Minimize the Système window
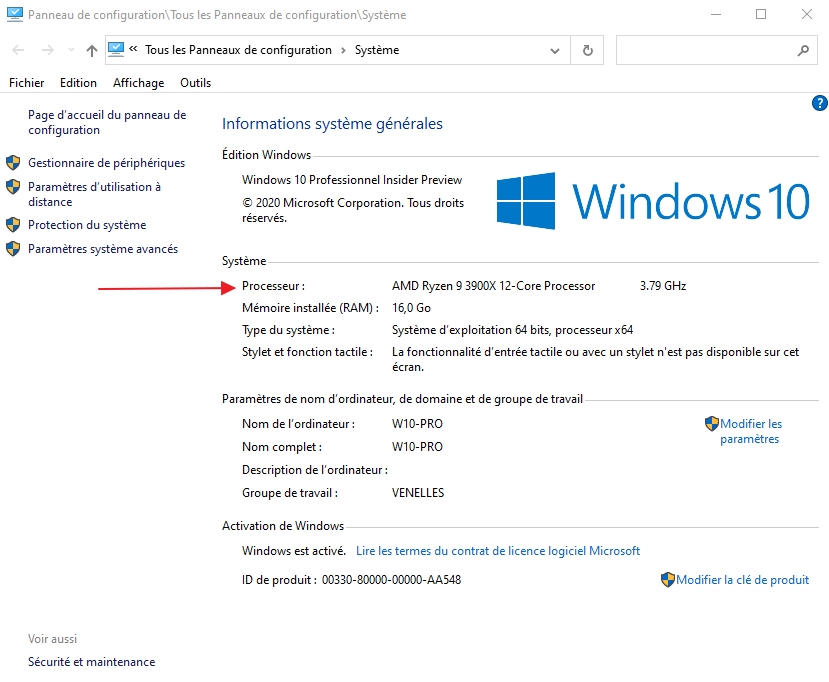829x682 pixels. click(x=716, y=14)
